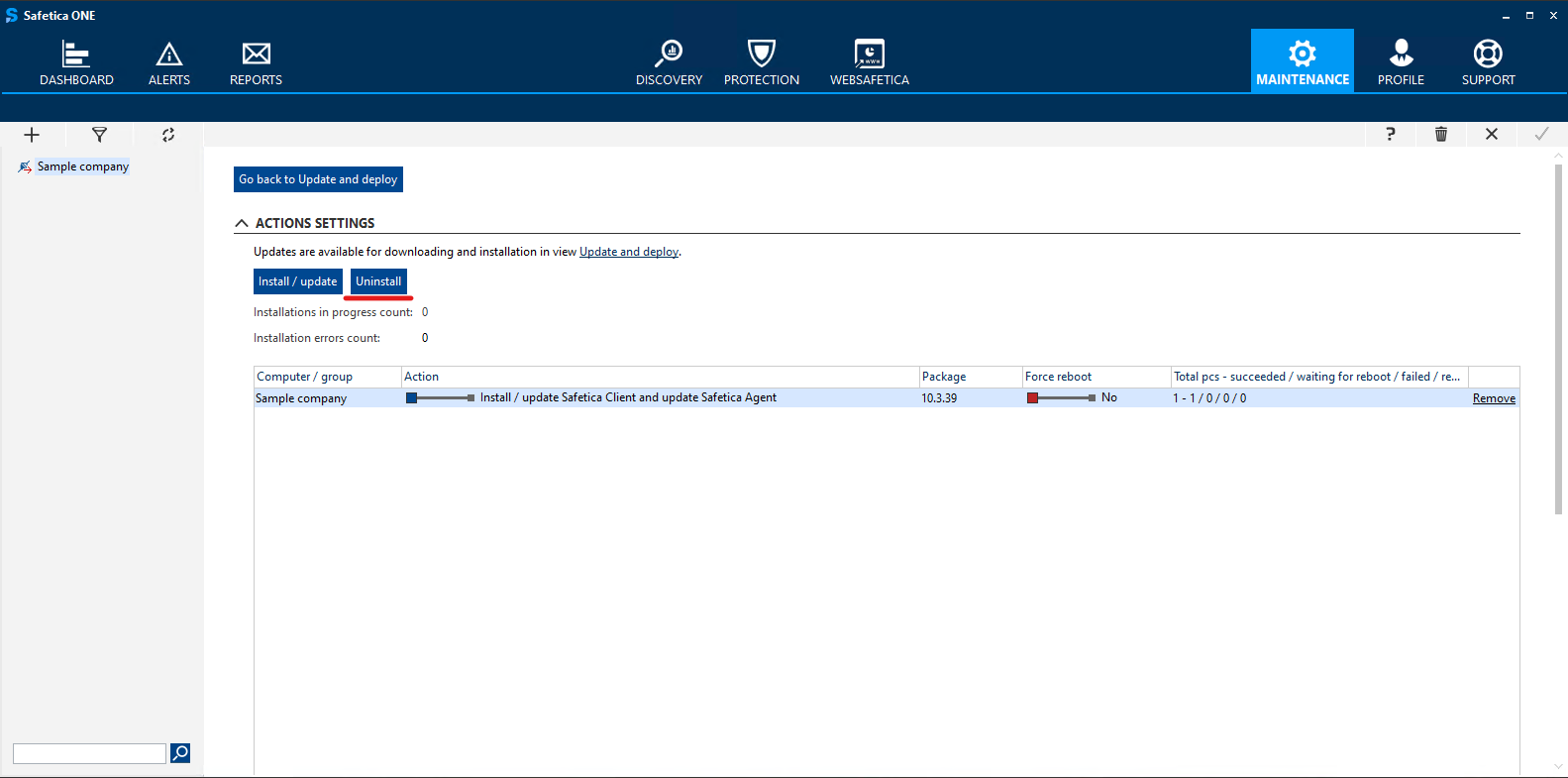Image resolution: width=1568 pixels, height=778 pixels.
Task: Click the Force reboot column header
Action: (x=1097, y=377)
